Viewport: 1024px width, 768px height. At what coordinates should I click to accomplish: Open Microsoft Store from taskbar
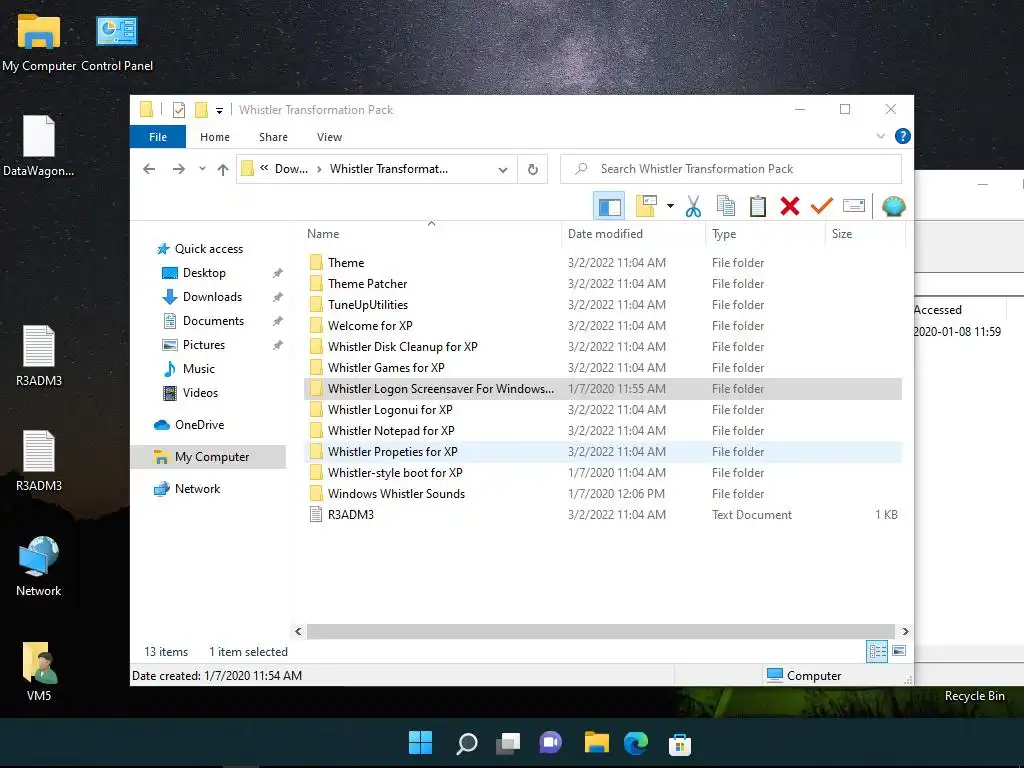(680, 744)
